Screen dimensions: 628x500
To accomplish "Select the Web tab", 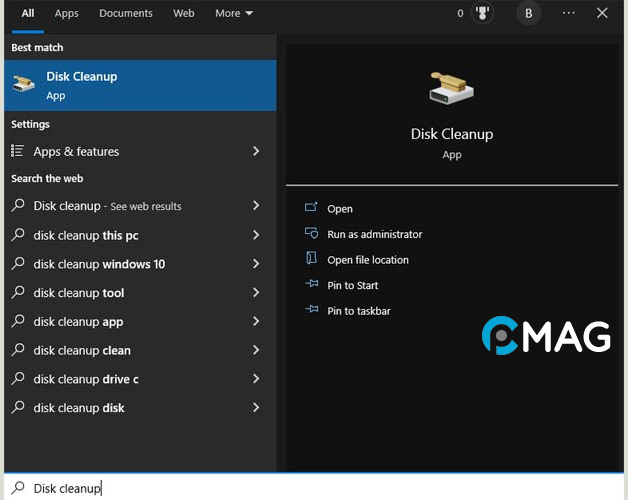I will (x=184, y=13).
